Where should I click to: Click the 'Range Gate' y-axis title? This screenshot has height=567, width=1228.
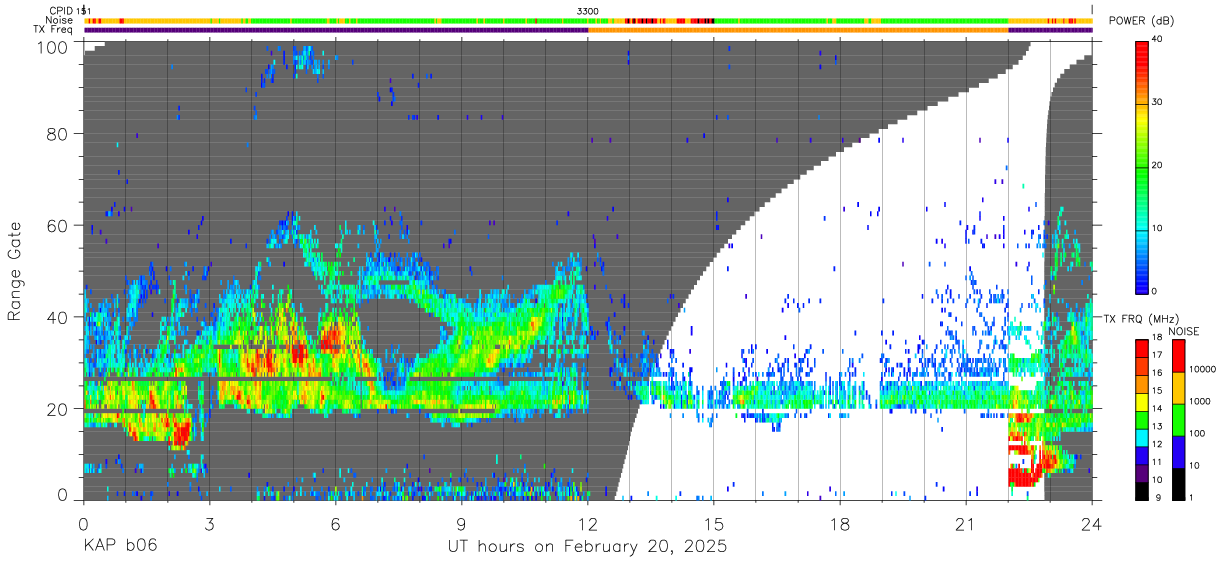15,272
